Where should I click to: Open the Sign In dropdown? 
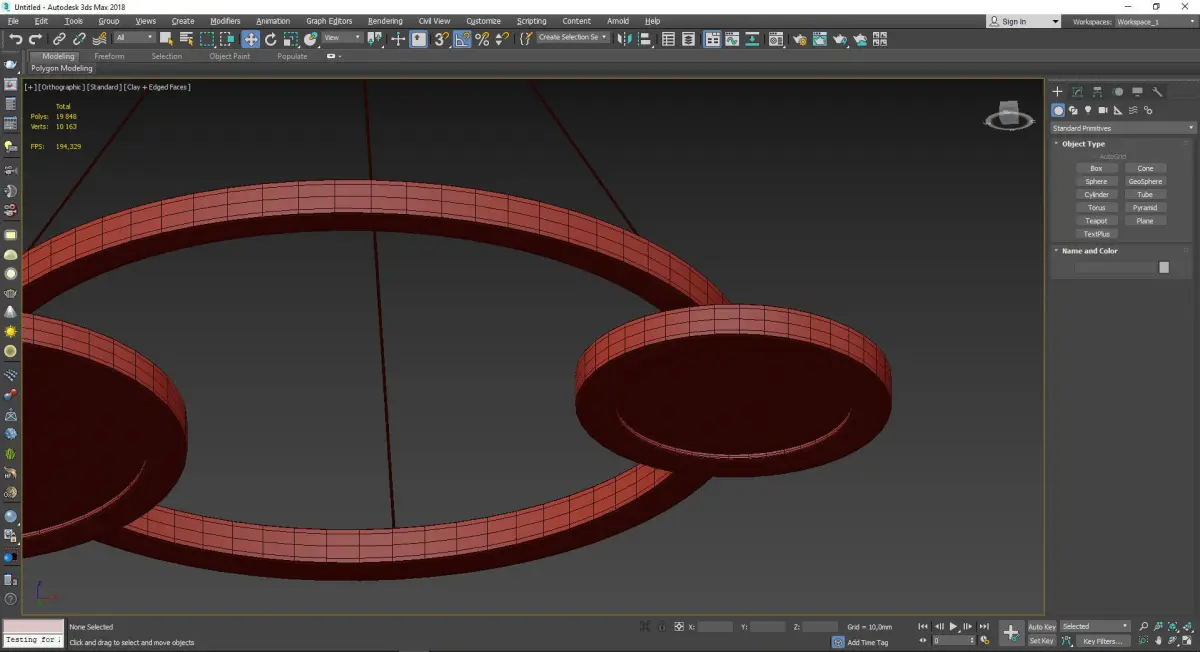(x=1023, y=21)
